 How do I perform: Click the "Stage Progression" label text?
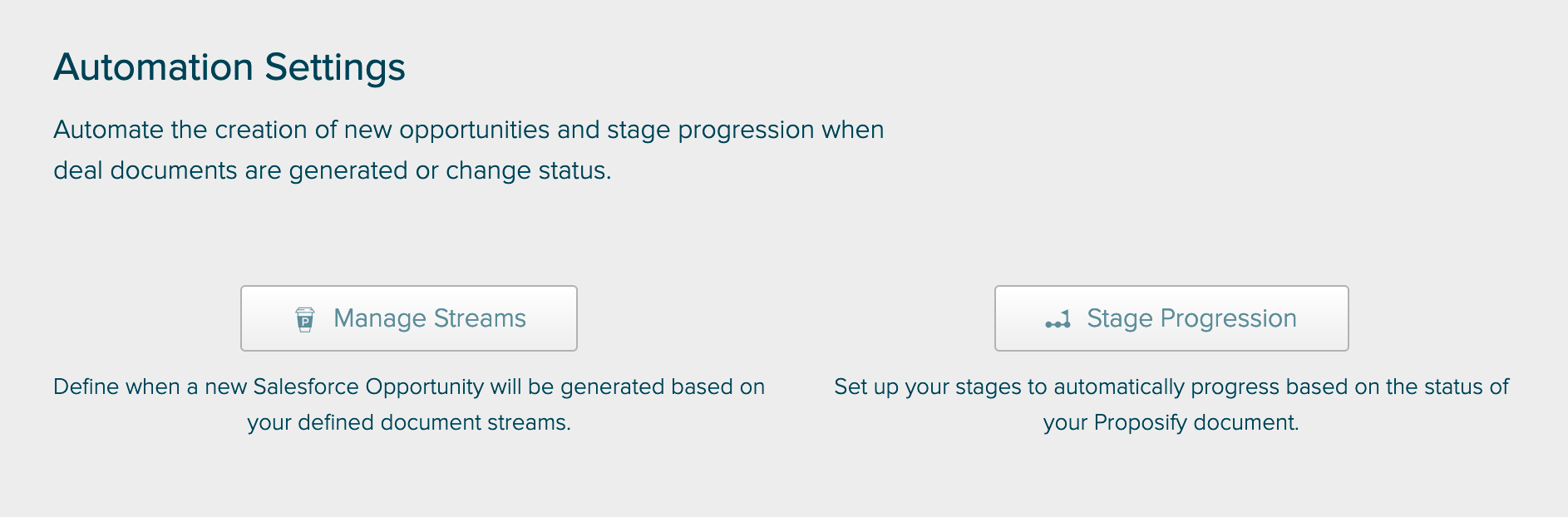point(1191,318)
